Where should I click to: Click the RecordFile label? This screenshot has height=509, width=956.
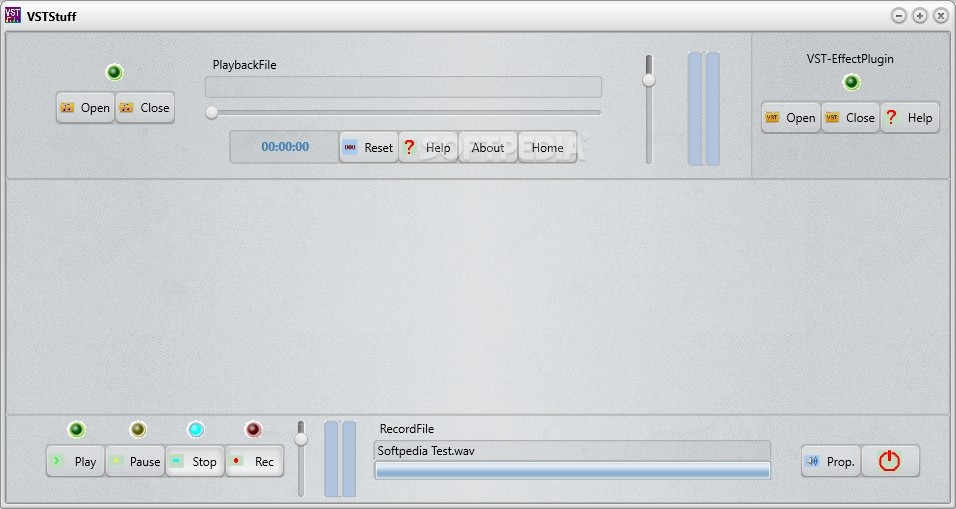pyautogui.click(x=407, y=429)
